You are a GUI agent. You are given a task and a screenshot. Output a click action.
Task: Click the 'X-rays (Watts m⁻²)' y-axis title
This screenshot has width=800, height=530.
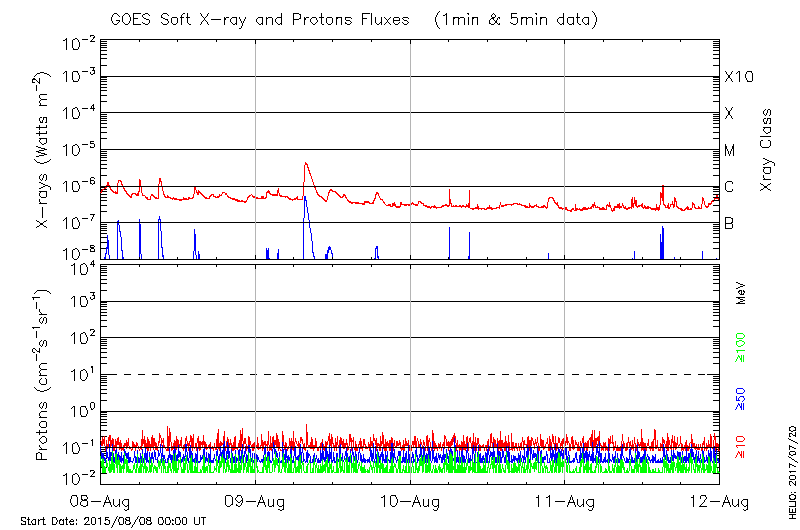(44, 150)
